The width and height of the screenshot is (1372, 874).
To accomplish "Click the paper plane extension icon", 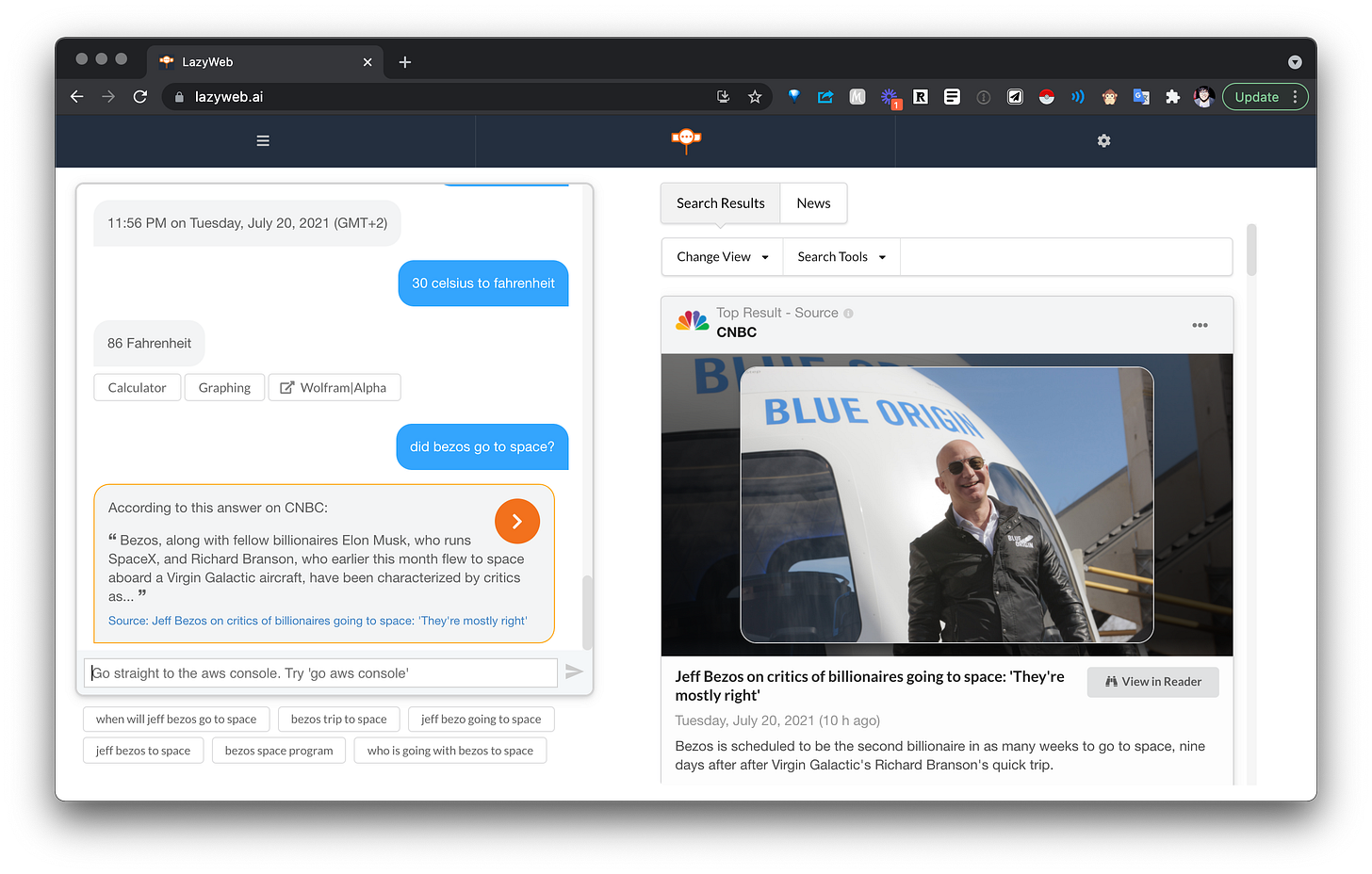I will click(1015, 97).
